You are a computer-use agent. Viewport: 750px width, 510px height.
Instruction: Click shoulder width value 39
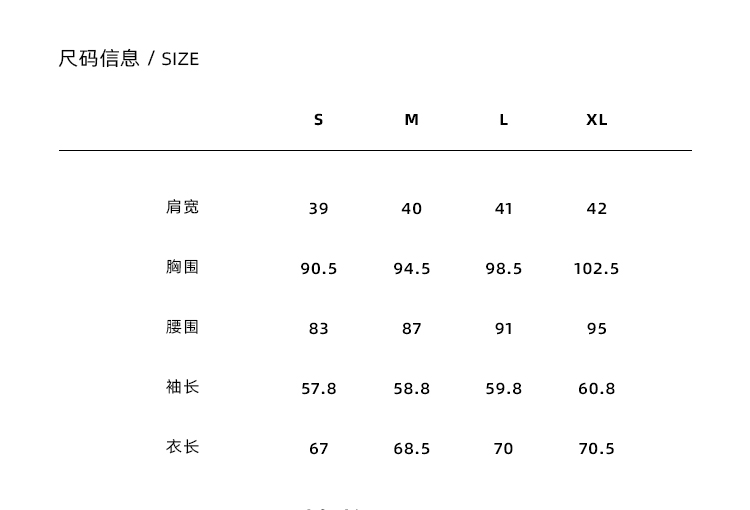point(318,208)
